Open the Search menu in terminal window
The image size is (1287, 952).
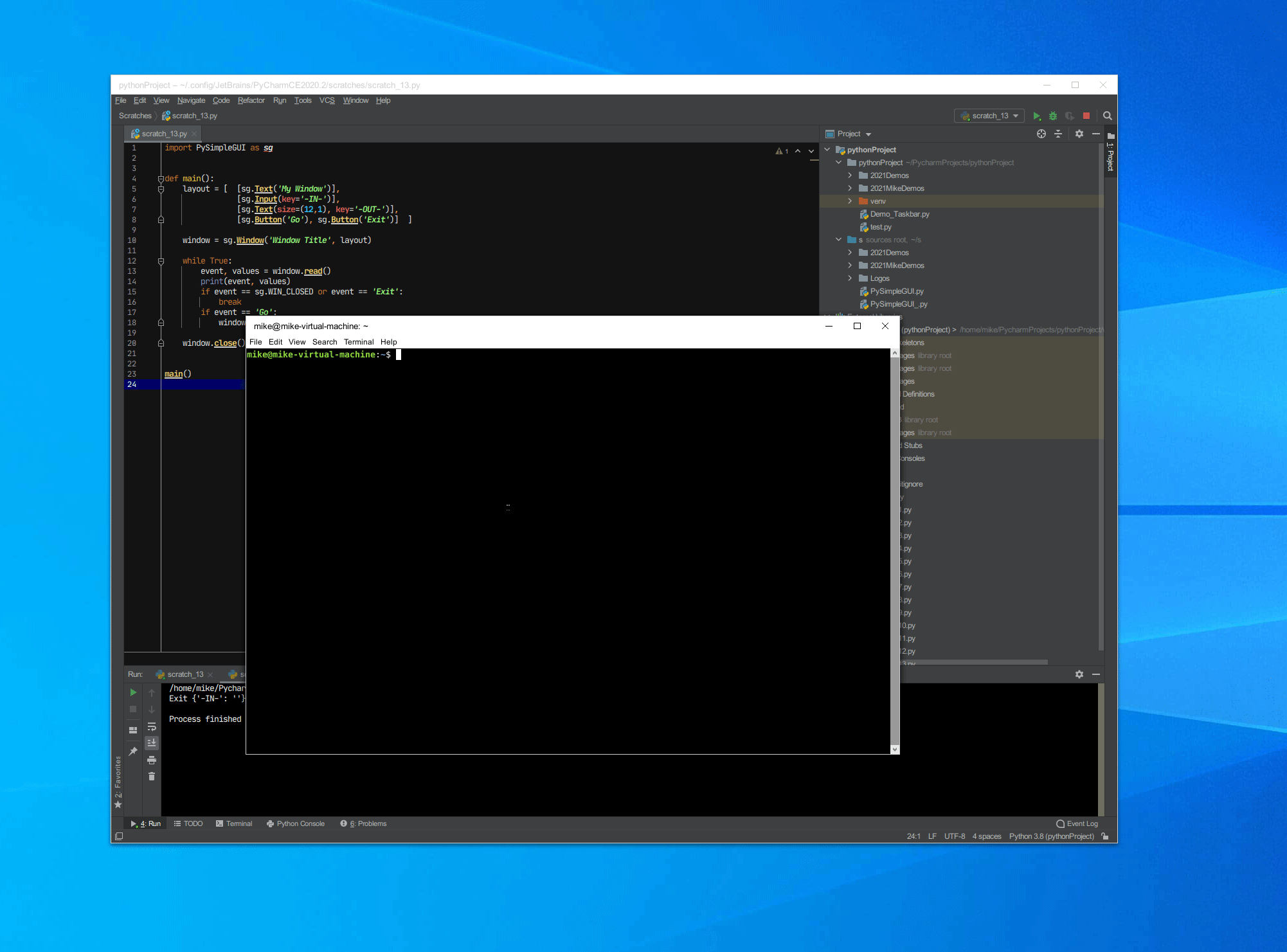325,342
